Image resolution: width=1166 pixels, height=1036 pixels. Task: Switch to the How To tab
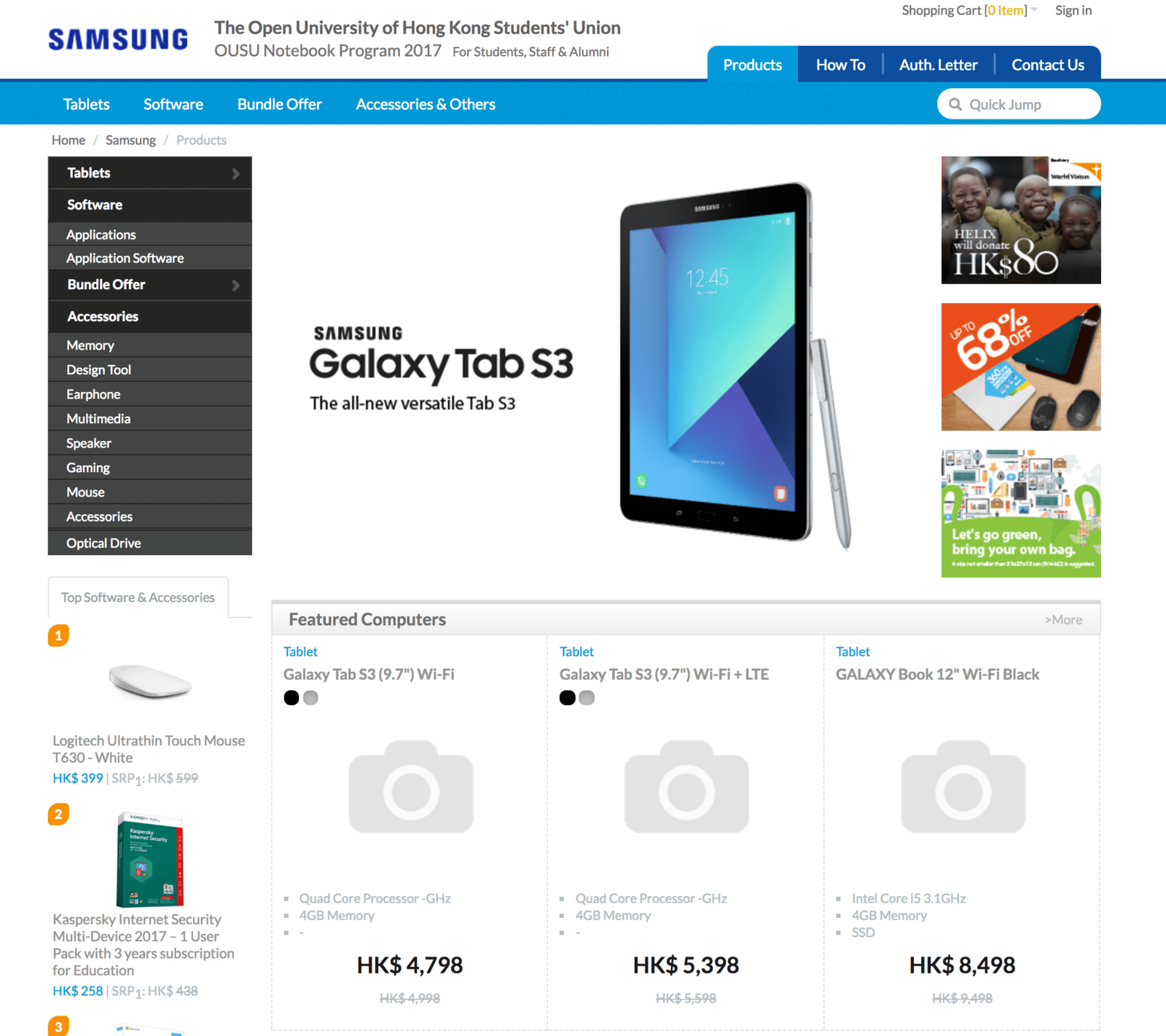click(840, 65)
